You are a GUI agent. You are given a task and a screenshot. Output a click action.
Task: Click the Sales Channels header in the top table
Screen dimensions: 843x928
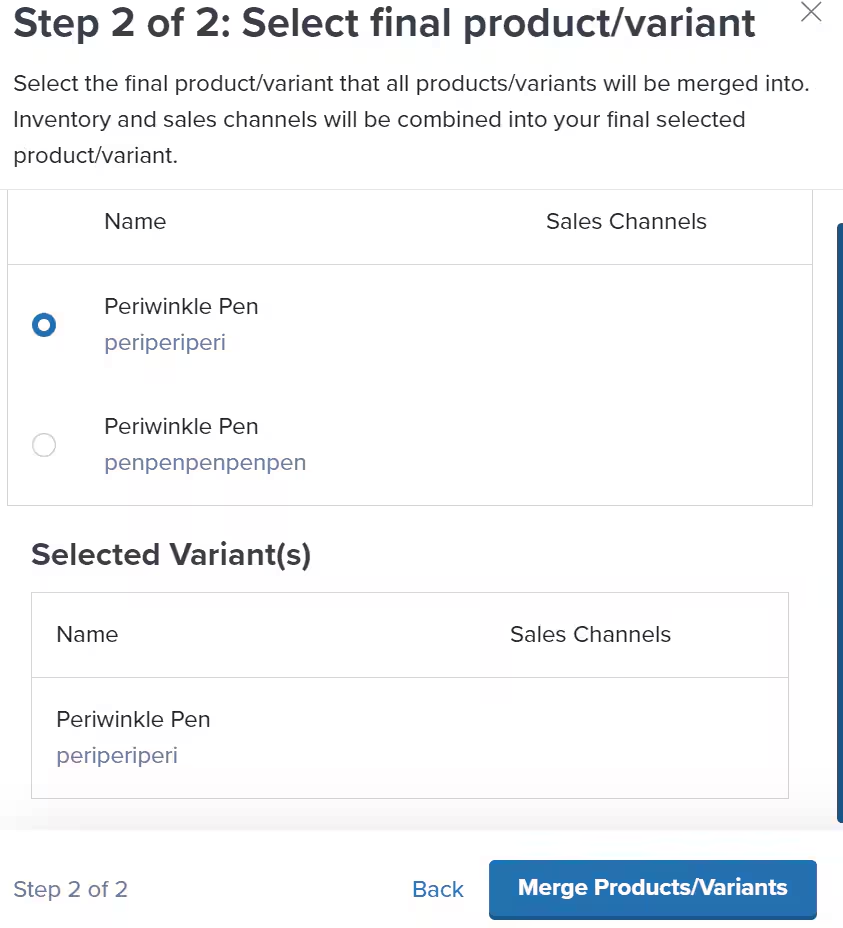tap(626, 222)
